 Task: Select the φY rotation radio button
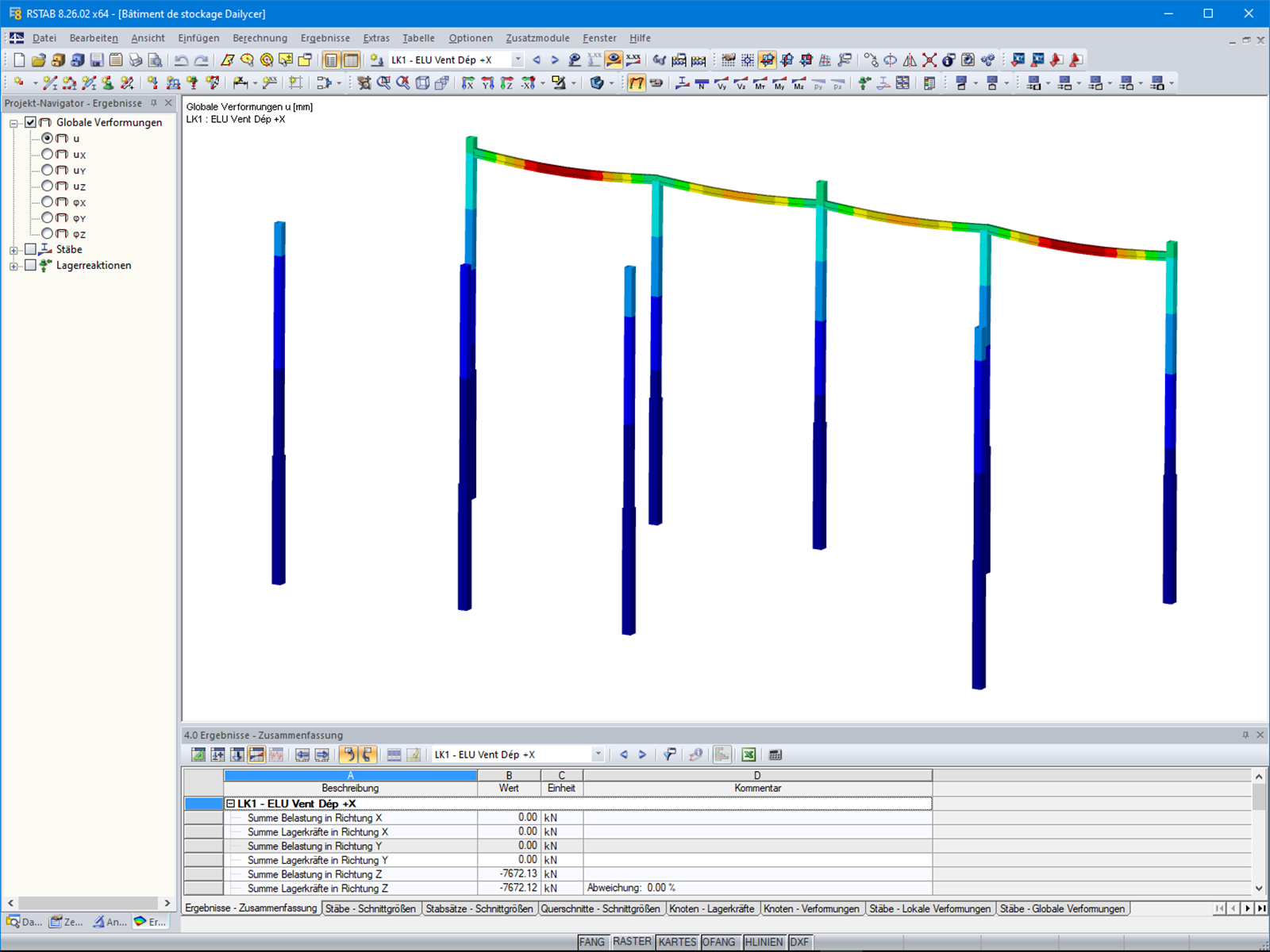(x=48, y=217)
